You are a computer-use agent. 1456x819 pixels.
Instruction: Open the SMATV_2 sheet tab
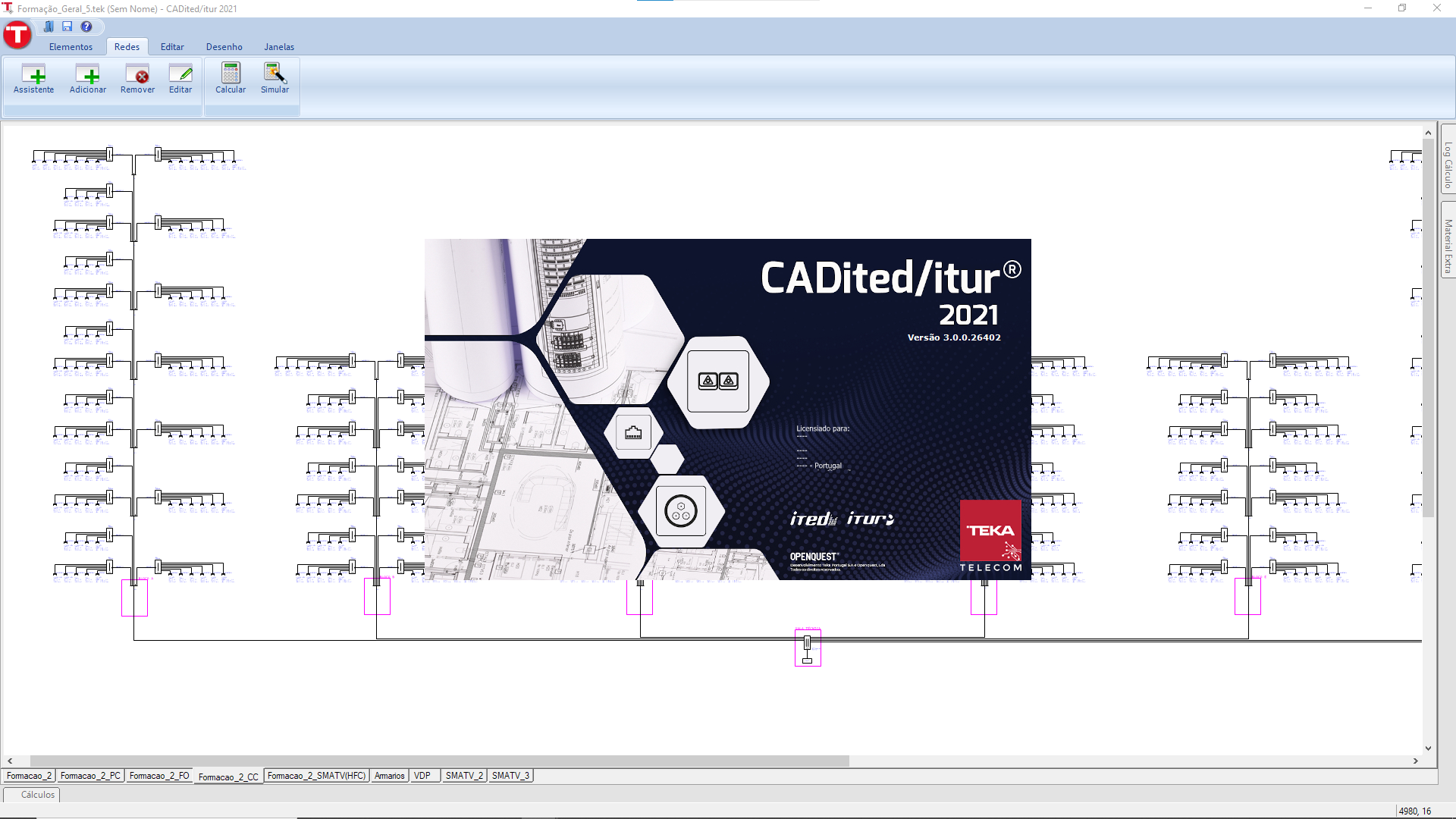[x=464, y=776]
